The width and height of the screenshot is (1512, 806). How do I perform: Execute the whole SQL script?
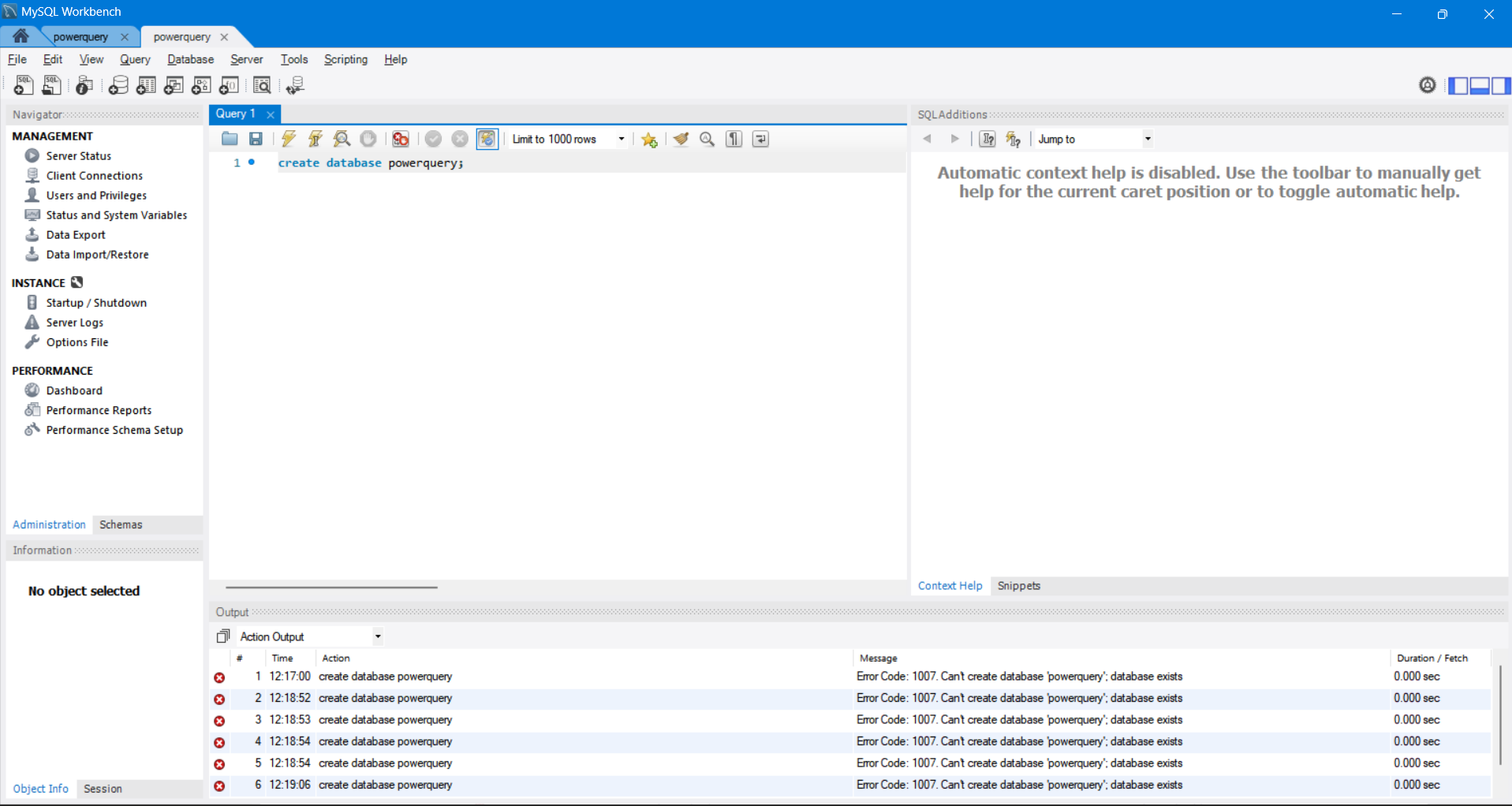289,139
